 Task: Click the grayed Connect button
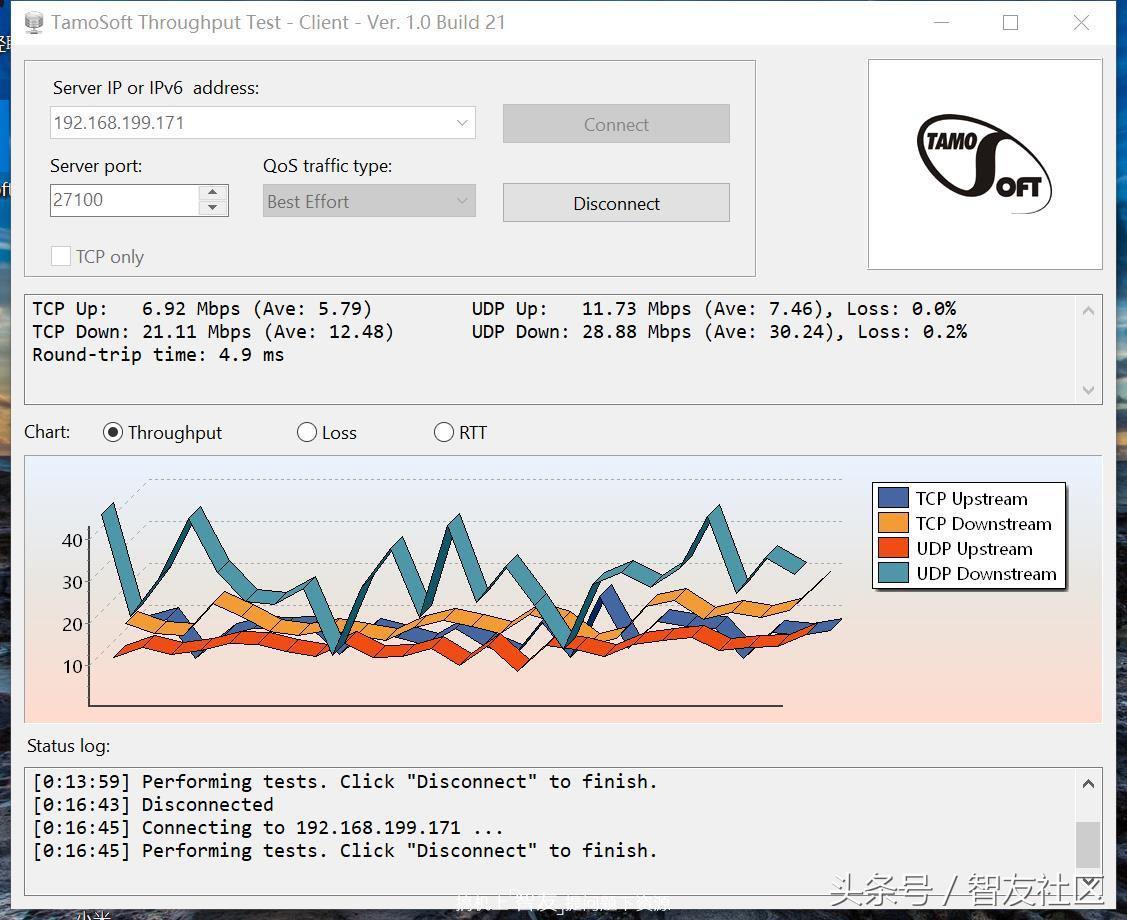point(616,124)
